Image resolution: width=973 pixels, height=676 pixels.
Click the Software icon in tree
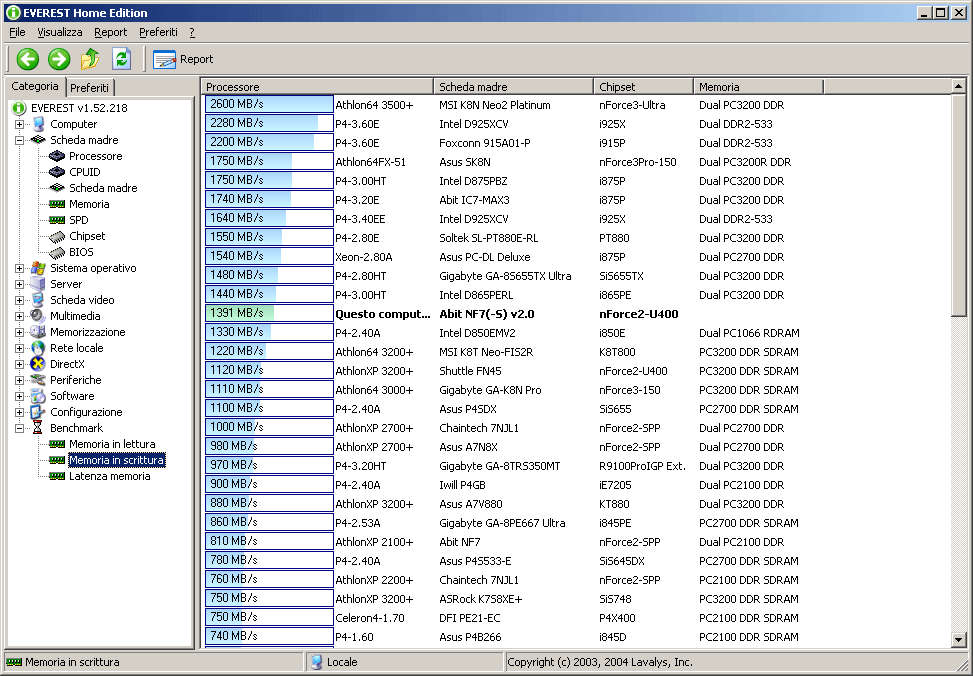click(x=38, y=396)
